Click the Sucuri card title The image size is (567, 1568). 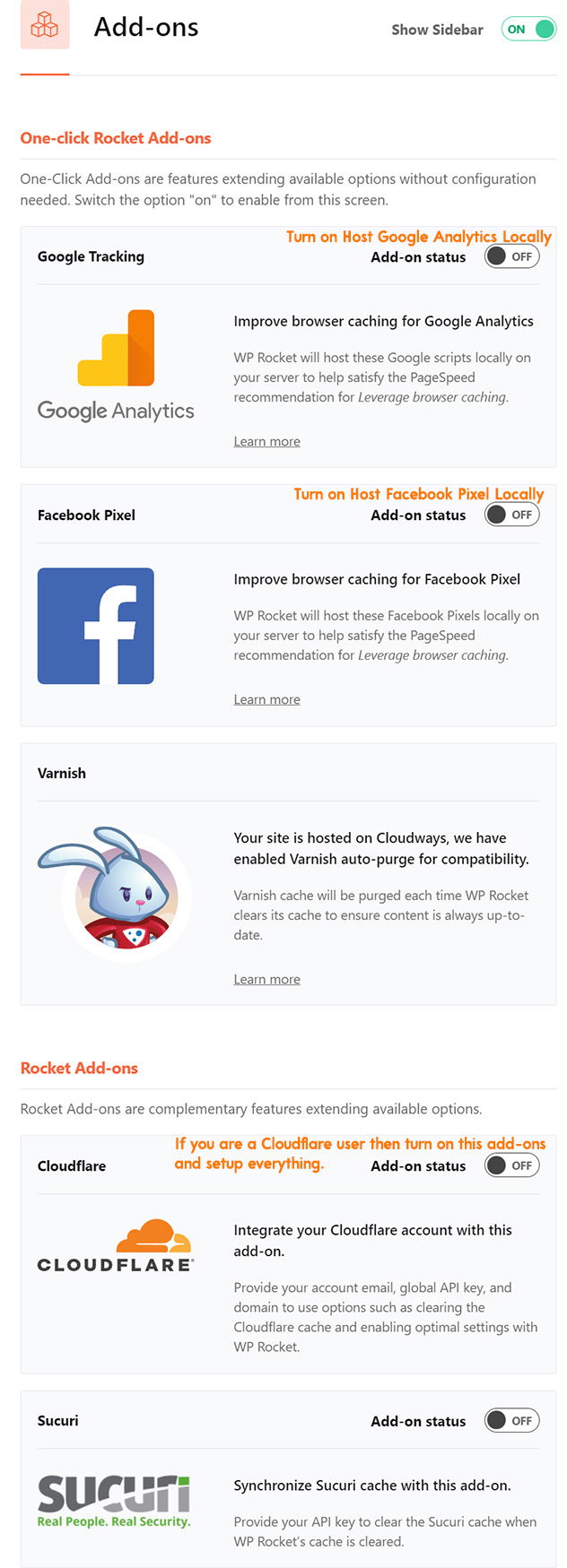(x=58, y=1420)
